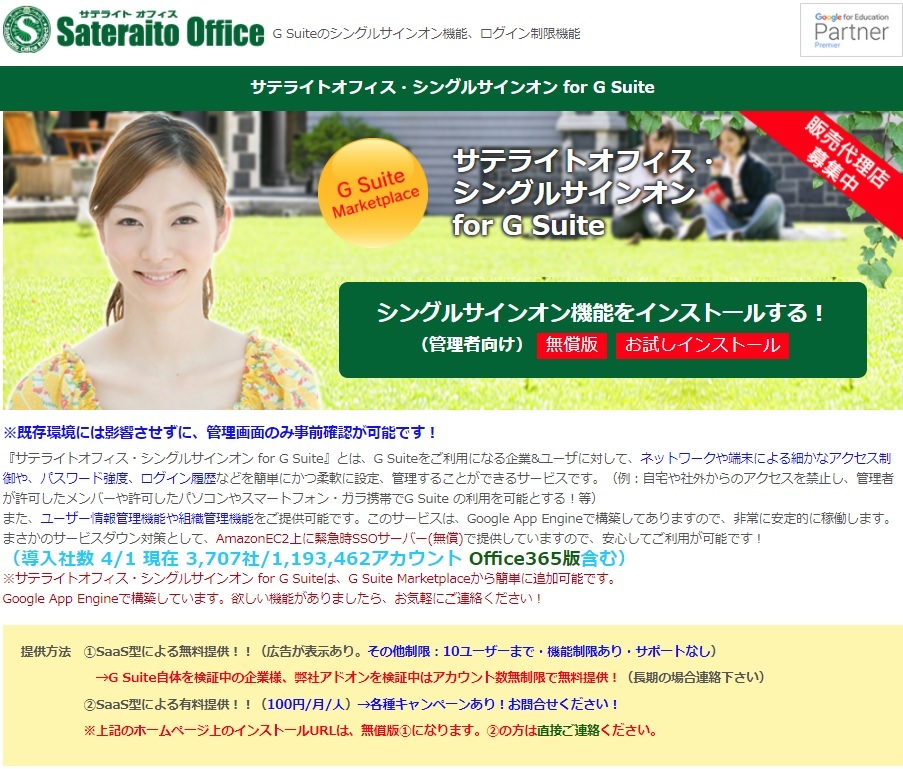Click banner title サテライトオフィス・シングルサインオン for G Suite
The width and height of the screenshot is (903, 769).
click(582, 193)
